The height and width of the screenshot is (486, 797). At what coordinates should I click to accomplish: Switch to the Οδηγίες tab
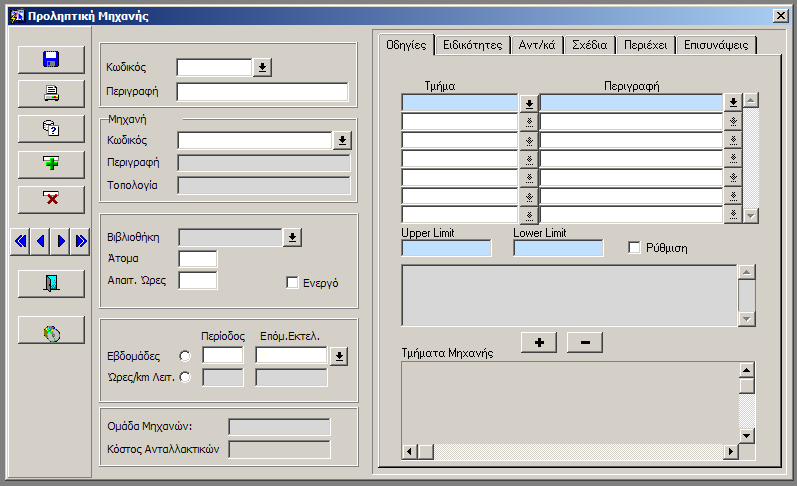click(x=406, y=45)
